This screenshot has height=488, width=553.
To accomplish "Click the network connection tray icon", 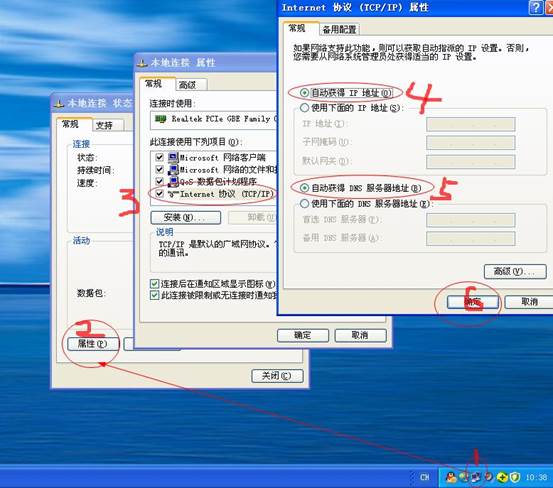I will (x=476, y=477).
